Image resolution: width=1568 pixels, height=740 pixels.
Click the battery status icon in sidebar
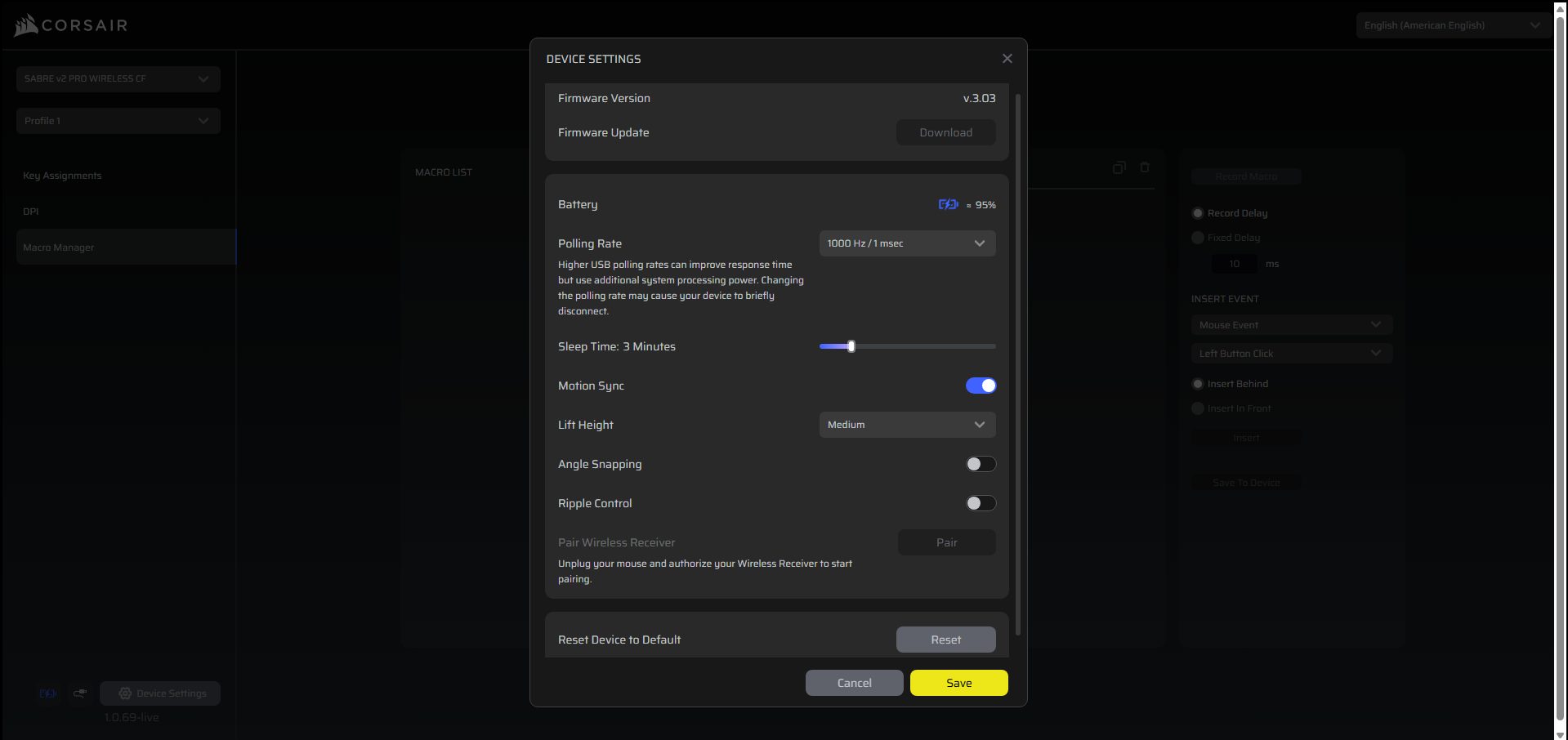(48, 693)
